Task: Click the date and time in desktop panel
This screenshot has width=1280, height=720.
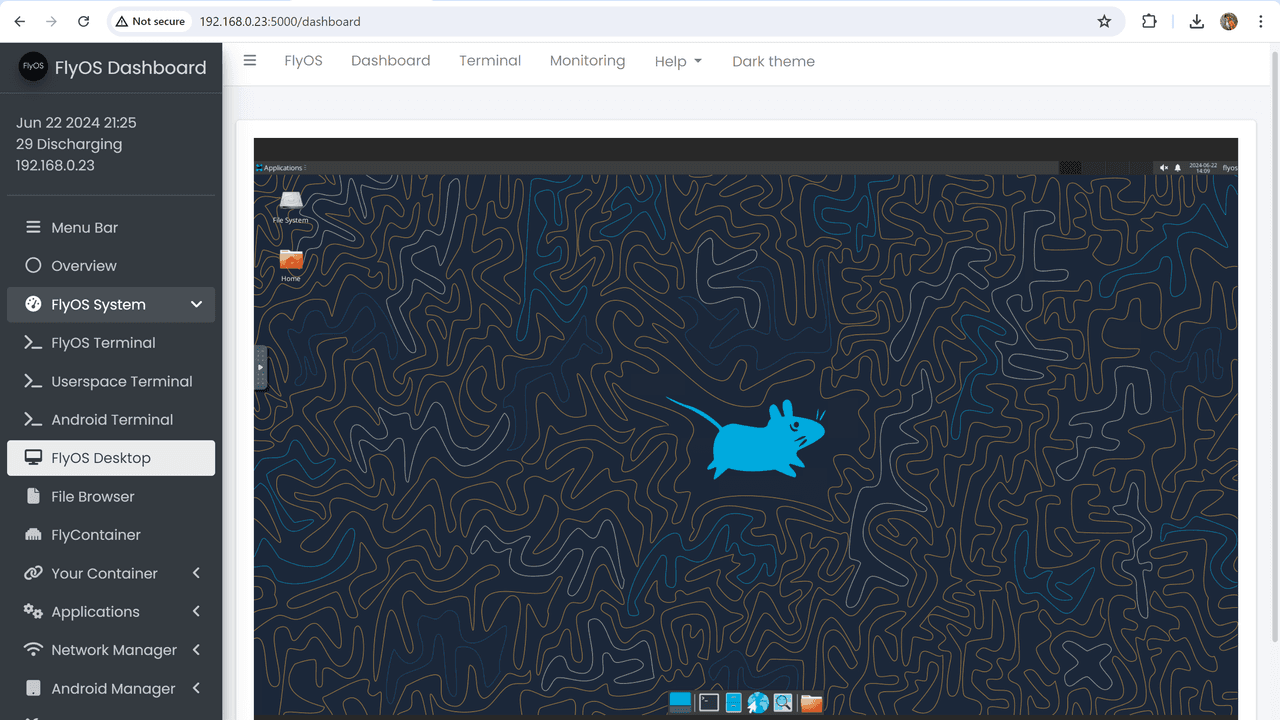Action: coord(1203,168)
